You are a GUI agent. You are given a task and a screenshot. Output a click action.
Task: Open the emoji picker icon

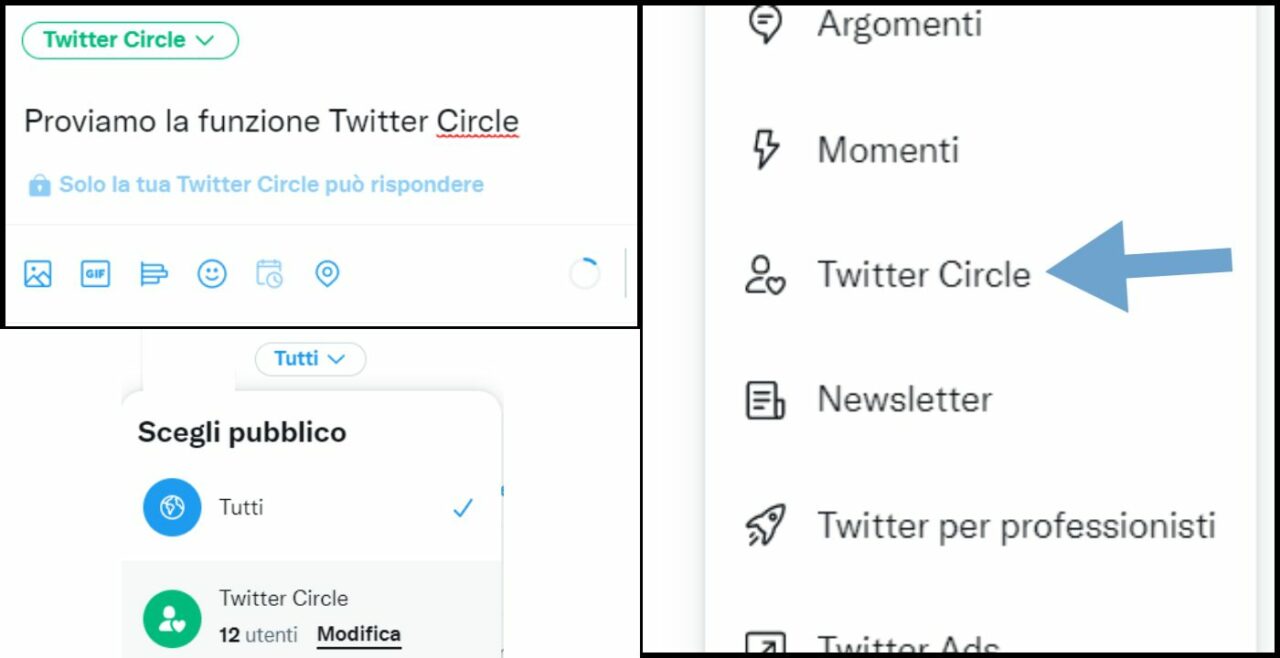click(x=211, y=273)
